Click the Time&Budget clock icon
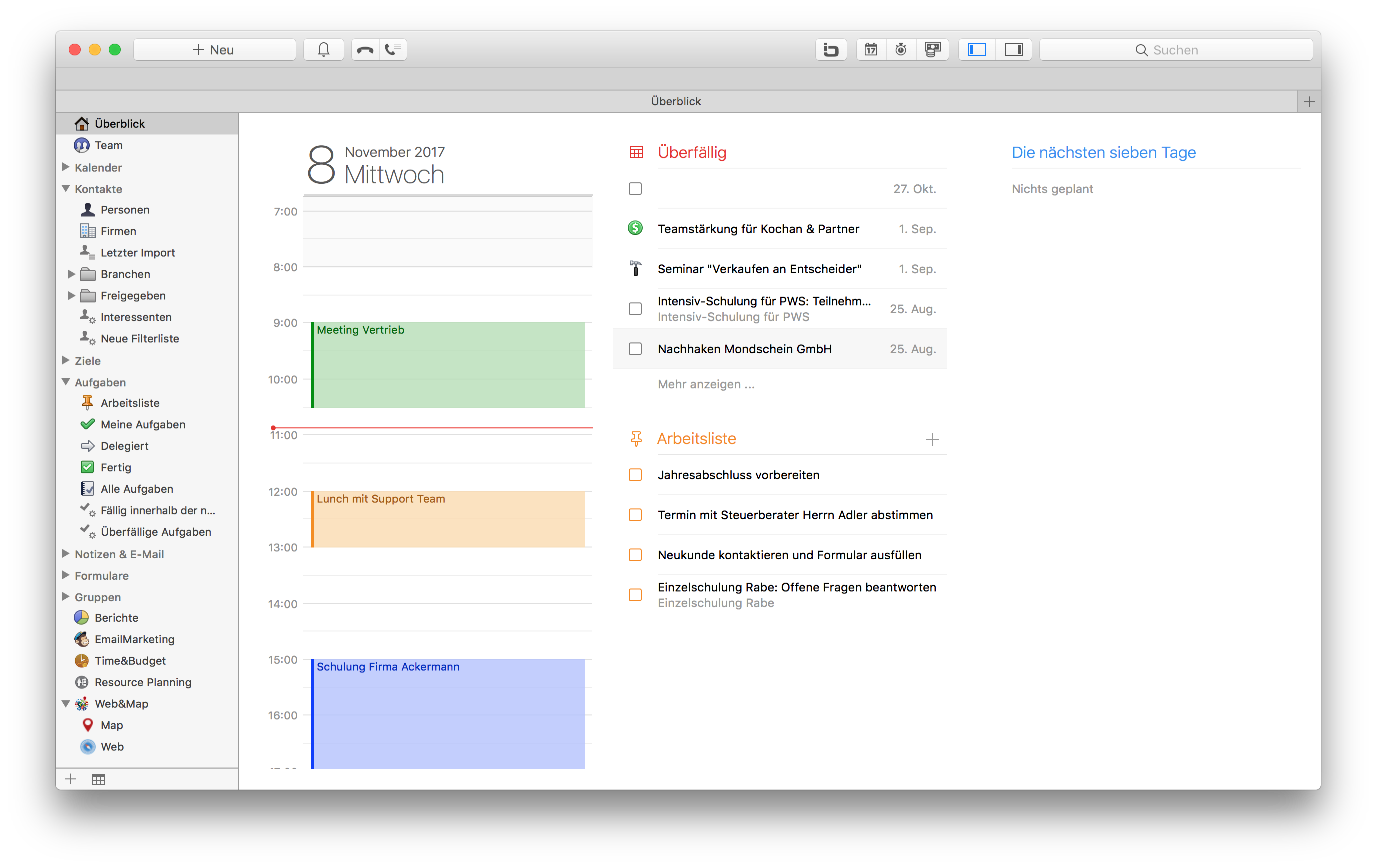Image resolution: width=1377 pixels, height=868 pixels. pyautogui.click(x=82, y=660)
